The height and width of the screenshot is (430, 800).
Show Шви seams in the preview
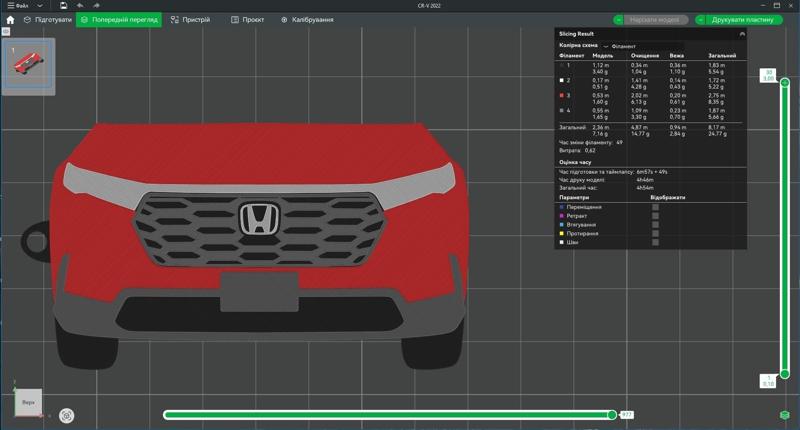point(656,242)
